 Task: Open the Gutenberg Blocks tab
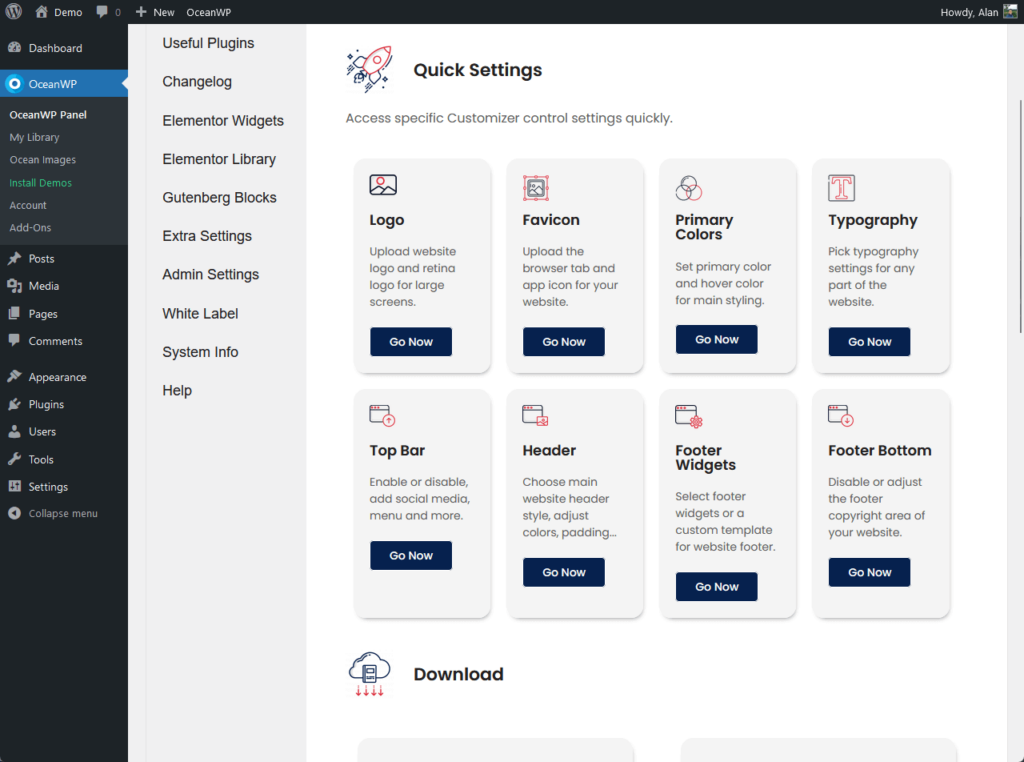tap(219, 198)
